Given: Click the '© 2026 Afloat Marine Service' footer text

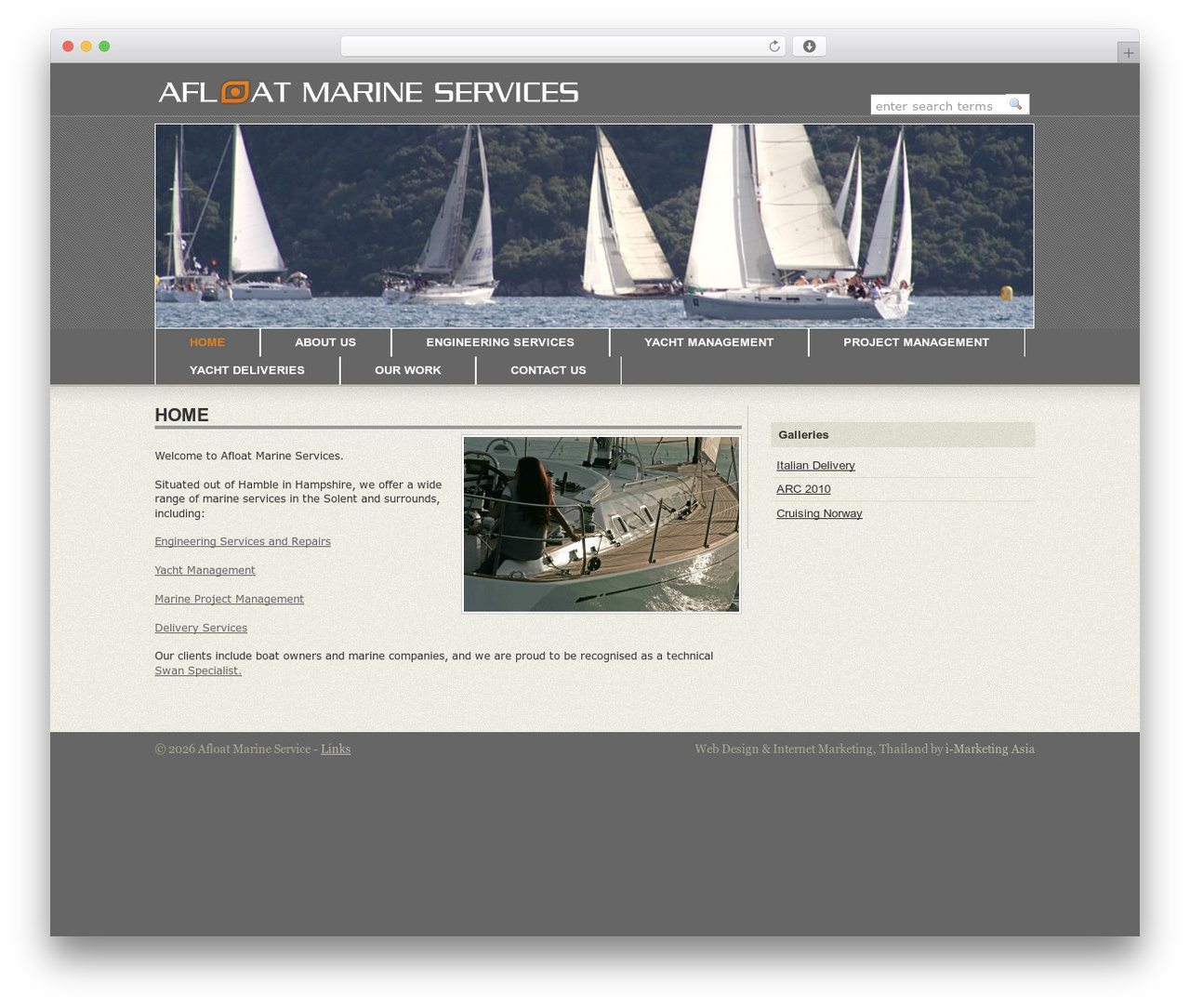Looking at the screenshot, I should [x=232, y=749].
